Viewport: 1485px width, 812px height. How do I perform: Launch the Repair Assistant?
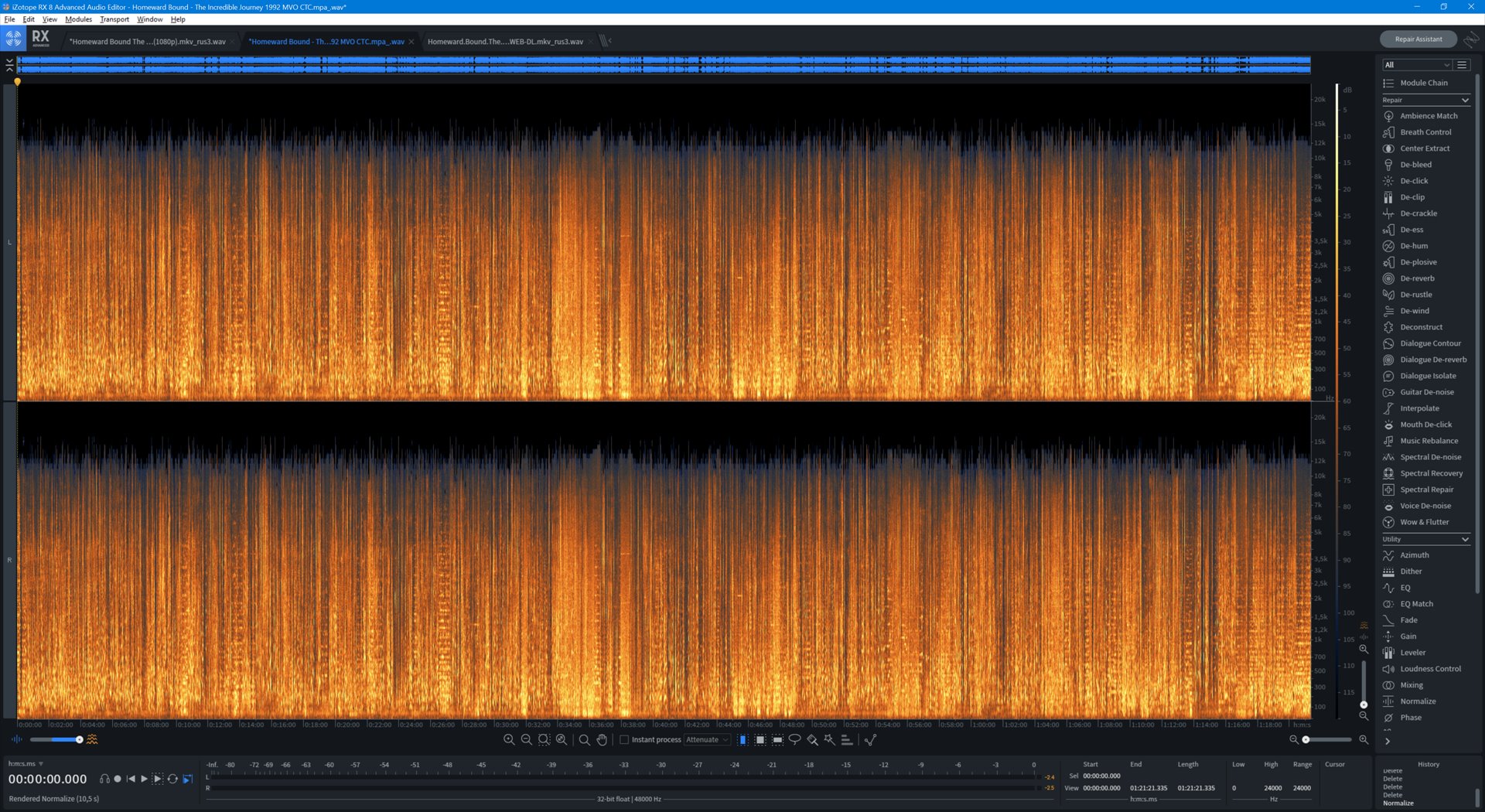[1418, 39]
